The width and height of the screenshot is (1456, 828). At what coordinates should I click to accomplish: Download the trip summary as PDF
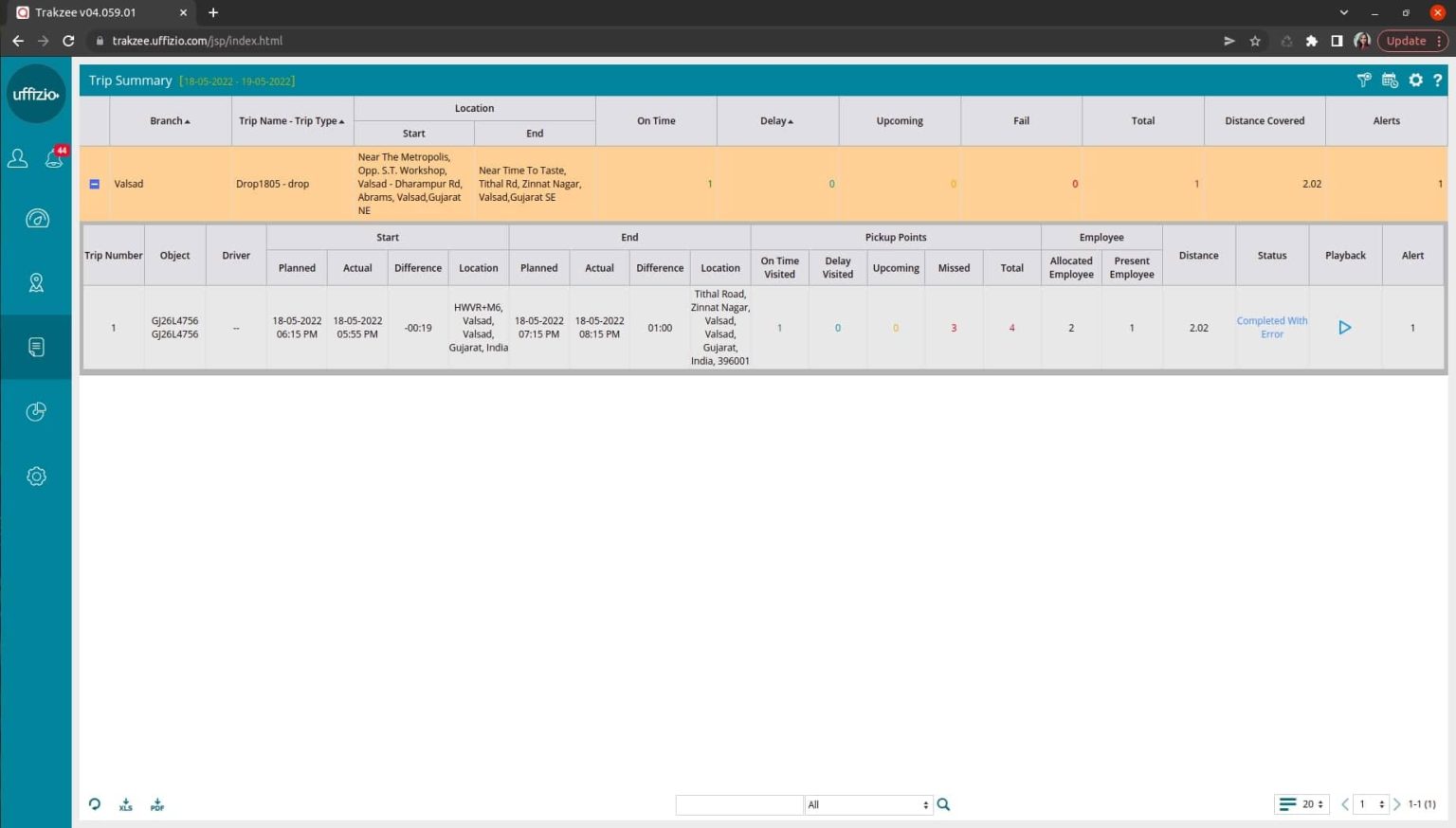157,804
